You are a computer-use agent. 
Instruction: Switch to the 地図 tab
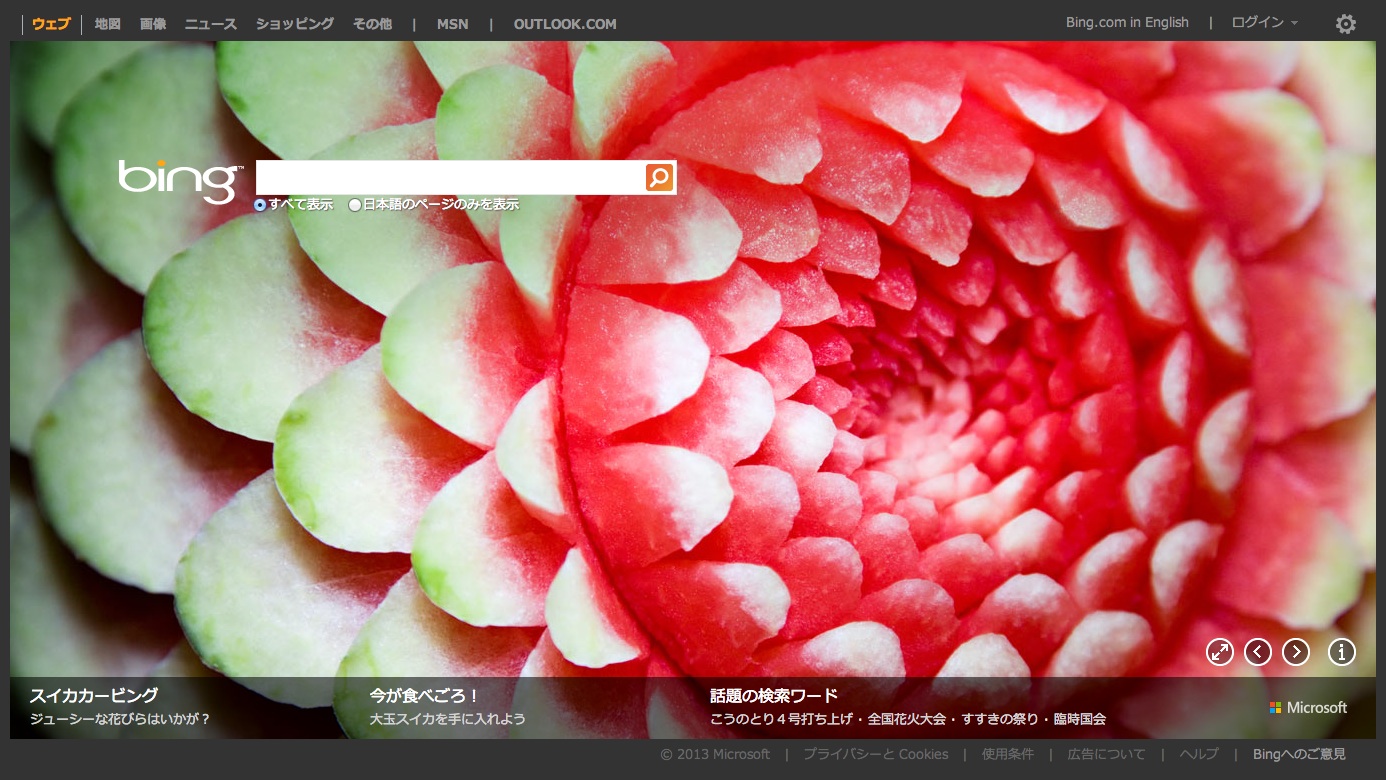tap(107, 24)
